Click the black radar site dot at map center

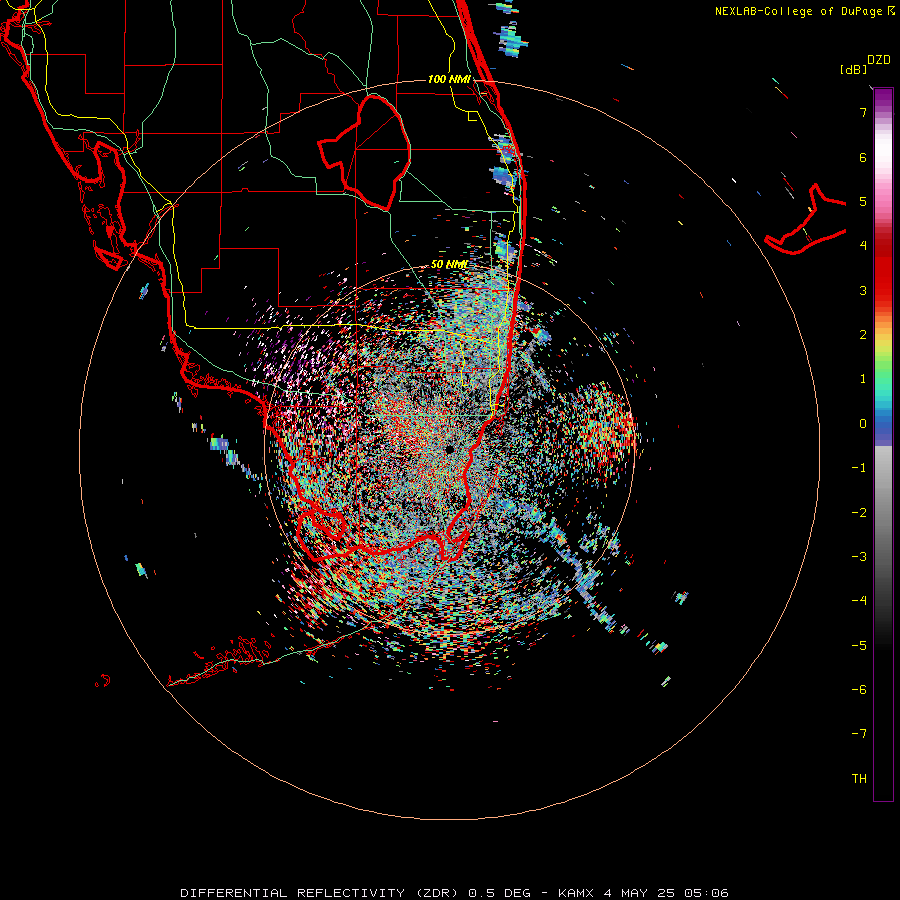[449, 449]
